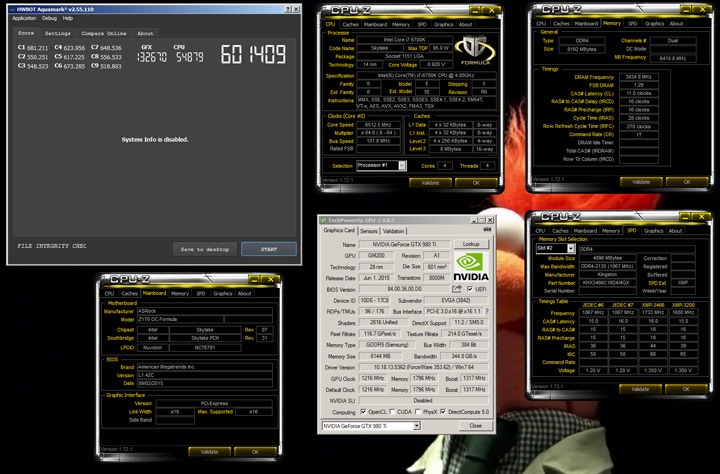This screenshot has width=720, height=474.
Task: Open Memory tab in CPU-Z Mainboard window
Action: click(180, 293)
